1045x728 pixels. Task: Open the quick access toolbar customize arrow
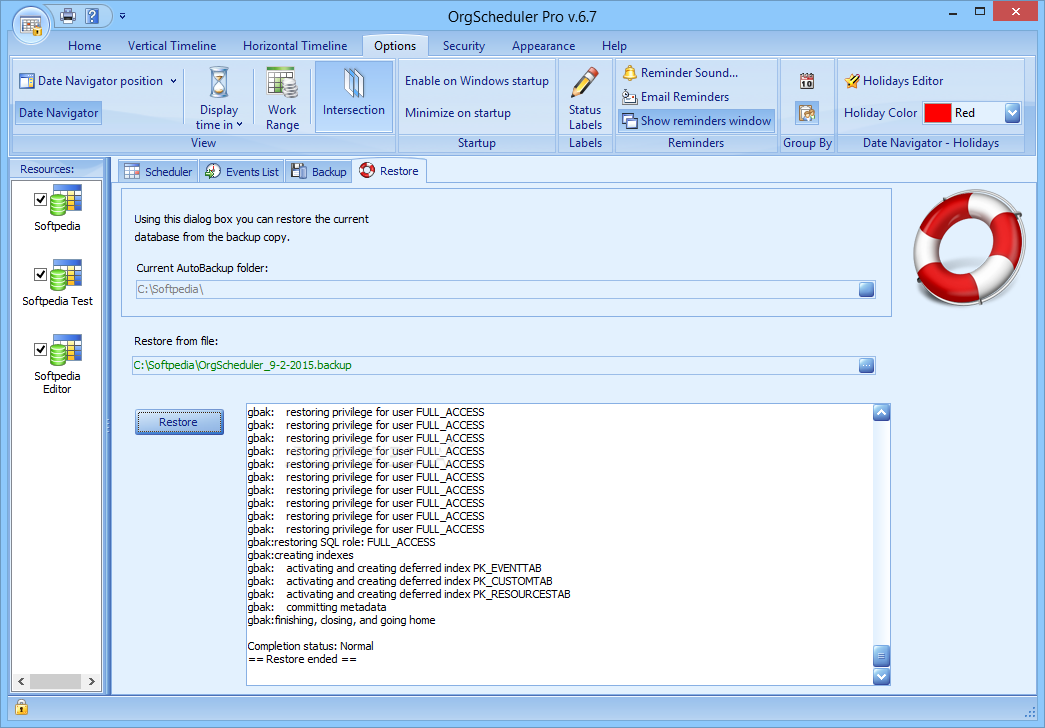pos(122,16)
